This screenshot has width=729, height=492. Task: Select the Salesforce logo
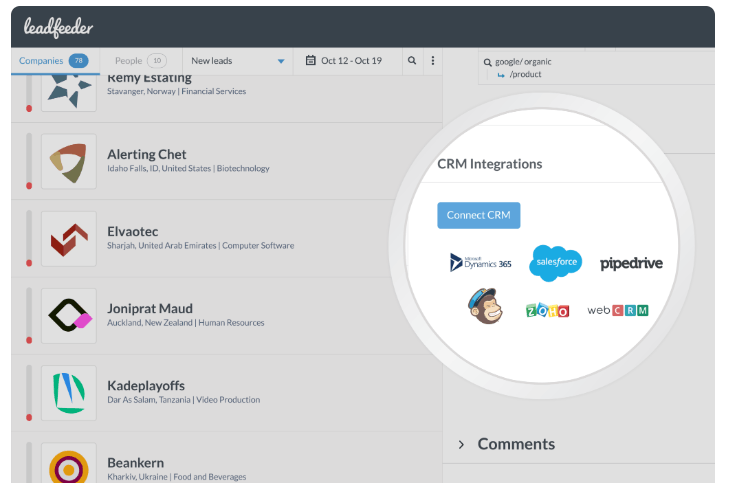(556, 263)
